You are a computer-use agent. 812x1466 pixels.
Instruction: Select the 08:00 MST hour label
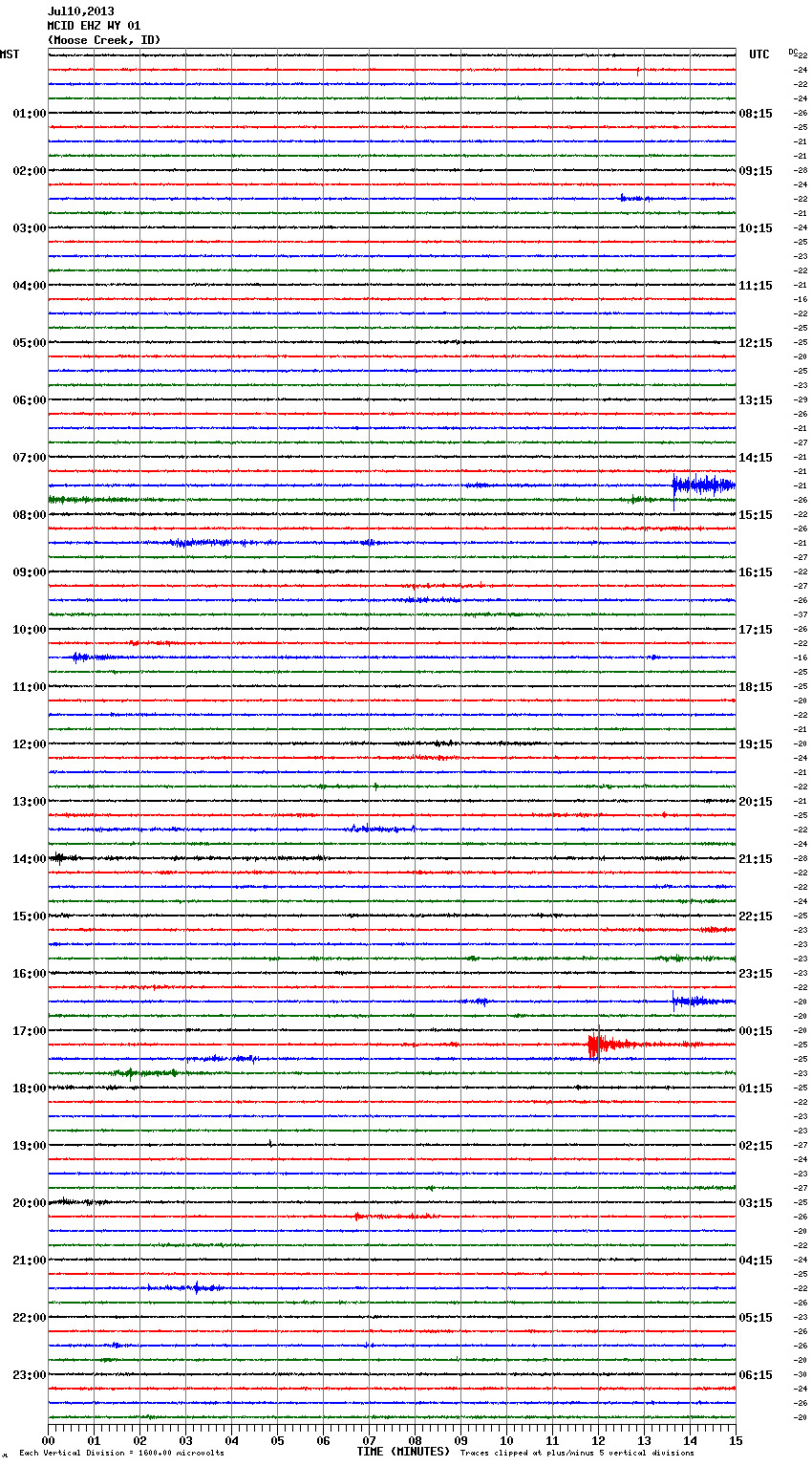click(x=30, y=515)
